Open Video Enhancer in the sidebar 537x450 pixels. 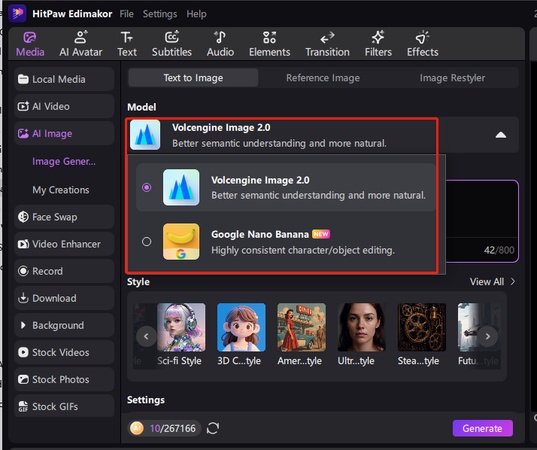point(64,244)
